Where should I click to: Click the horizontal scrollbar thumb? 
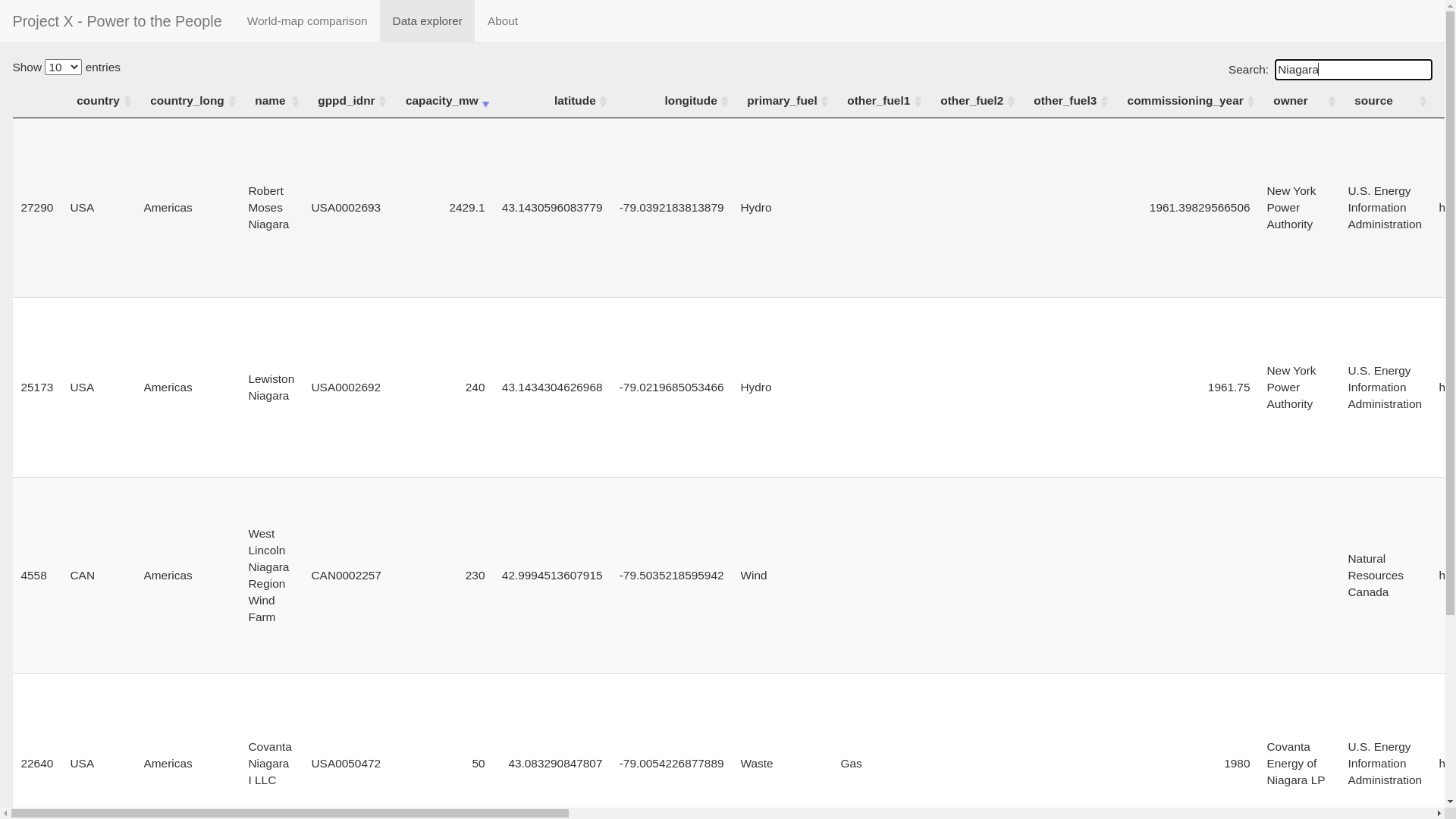(290, 814)
